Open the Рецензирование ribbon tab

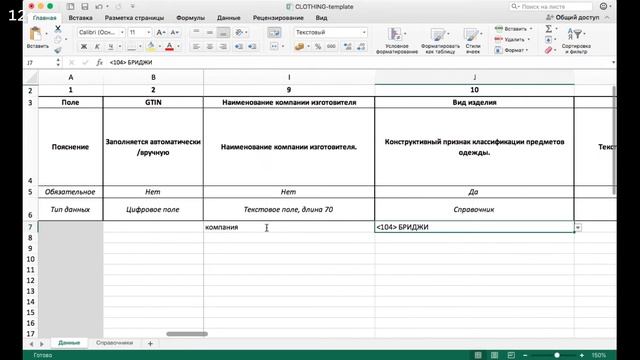pos(278,18)
